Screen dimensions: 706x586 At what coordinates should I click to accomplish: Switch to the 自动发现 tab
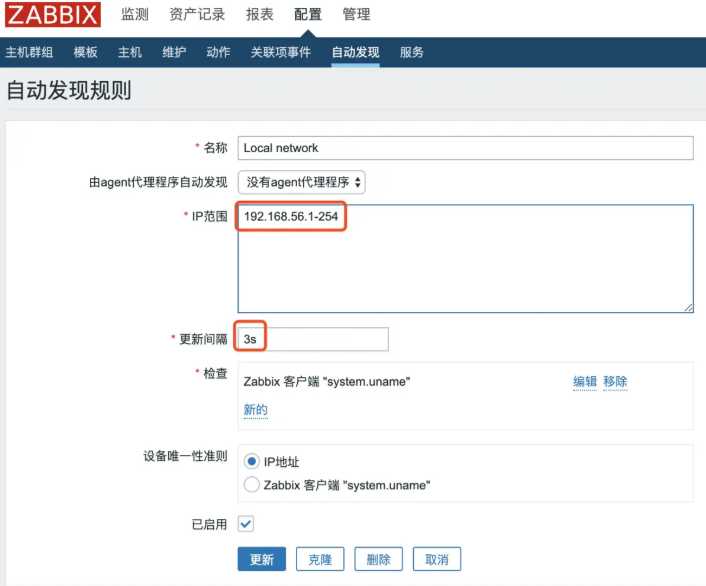coord(355,52)
